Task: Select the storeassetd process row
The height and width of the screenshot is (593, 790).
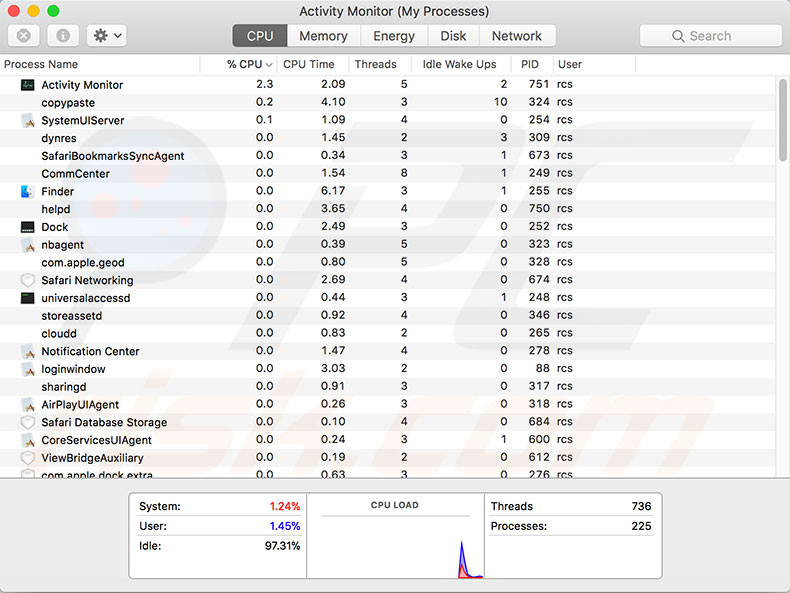Action: tap(387, 315)
